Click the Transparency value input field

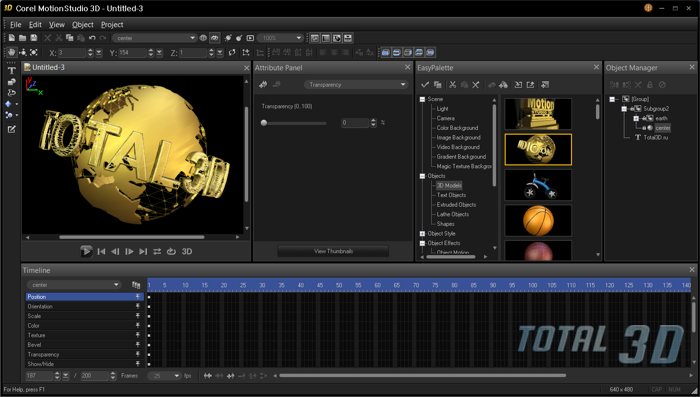355,123
